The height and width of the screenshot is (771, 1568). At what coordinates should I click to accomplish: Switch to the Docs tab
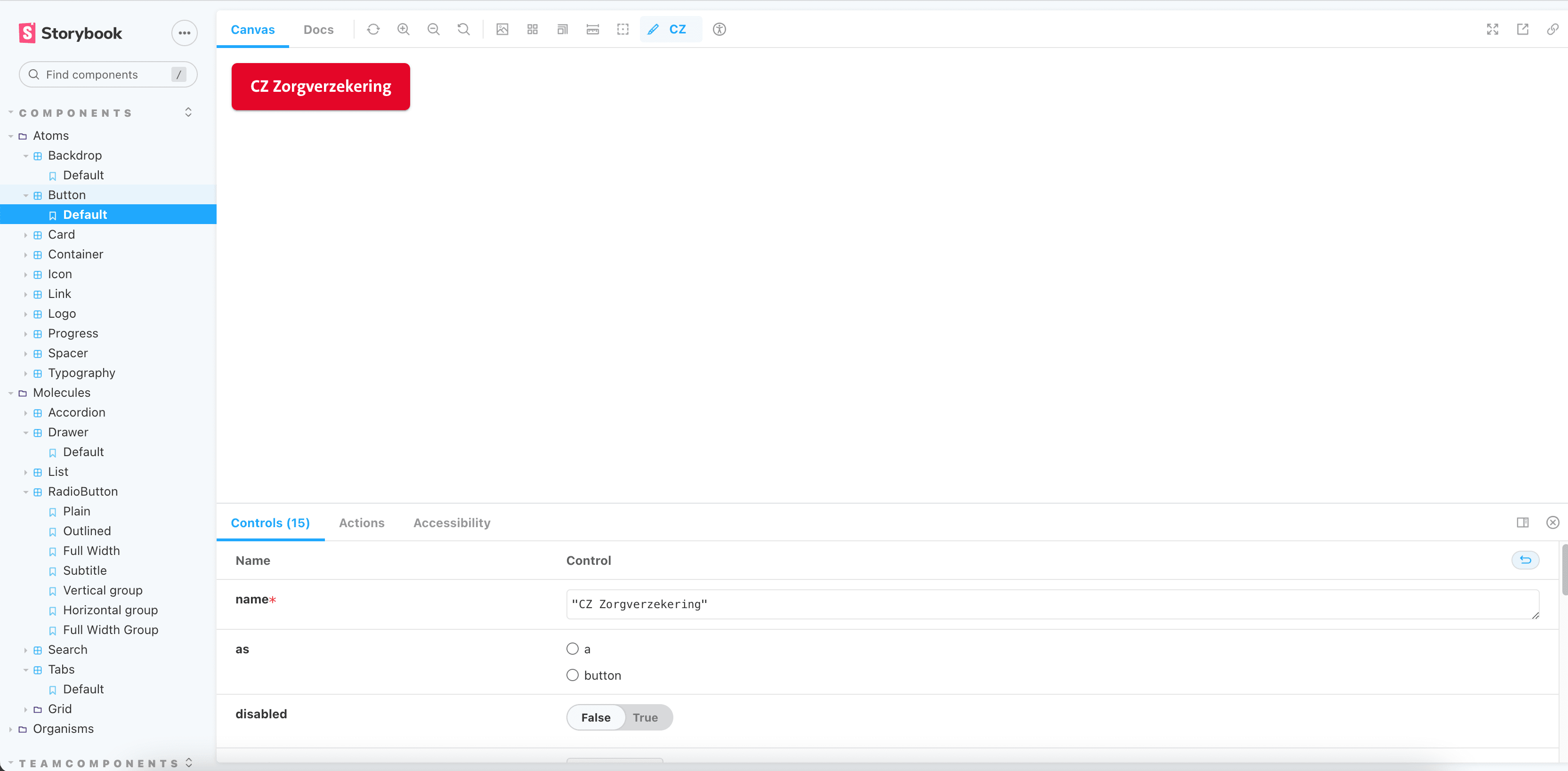(x=318, y=29)
